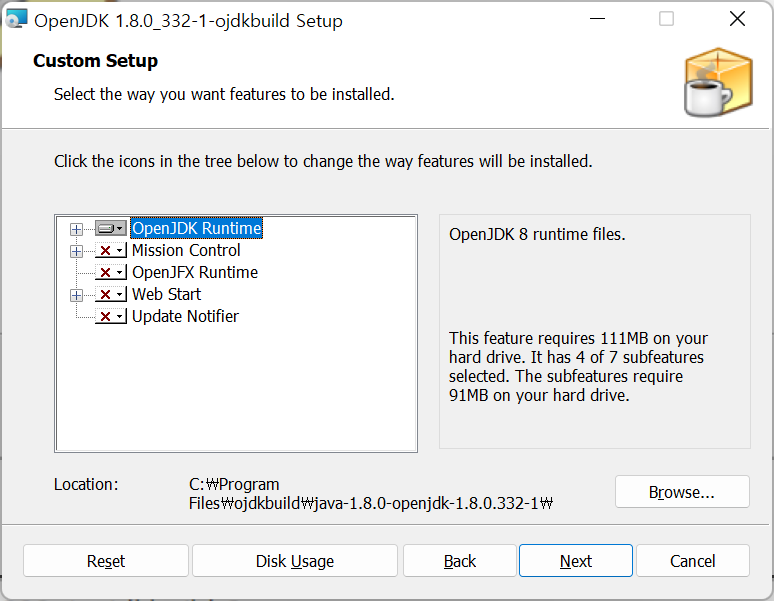Open the Mission Control install-state dropdown icon

click(111, 251)
